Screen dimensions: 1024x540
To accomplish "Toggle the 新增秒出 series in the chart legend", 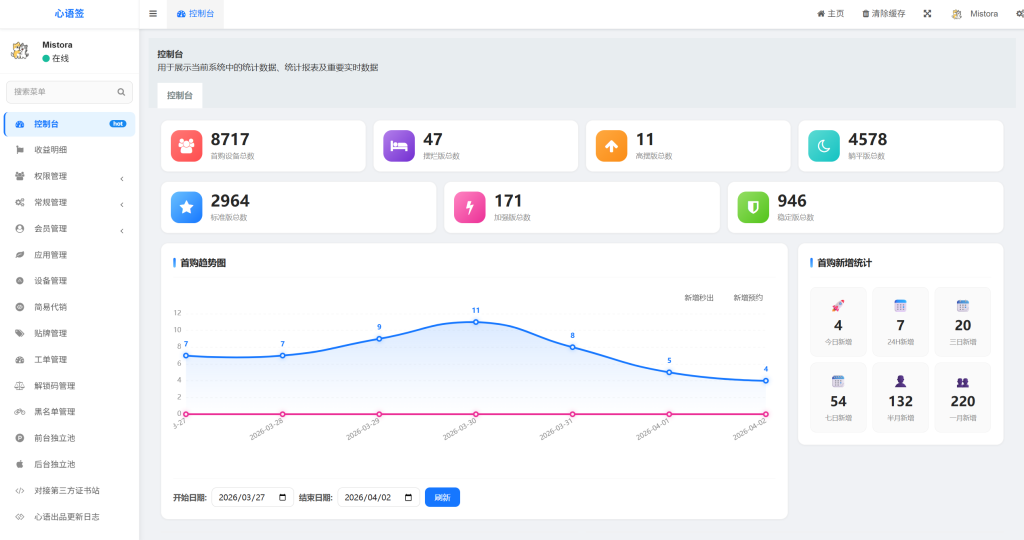I will [699, 298].
